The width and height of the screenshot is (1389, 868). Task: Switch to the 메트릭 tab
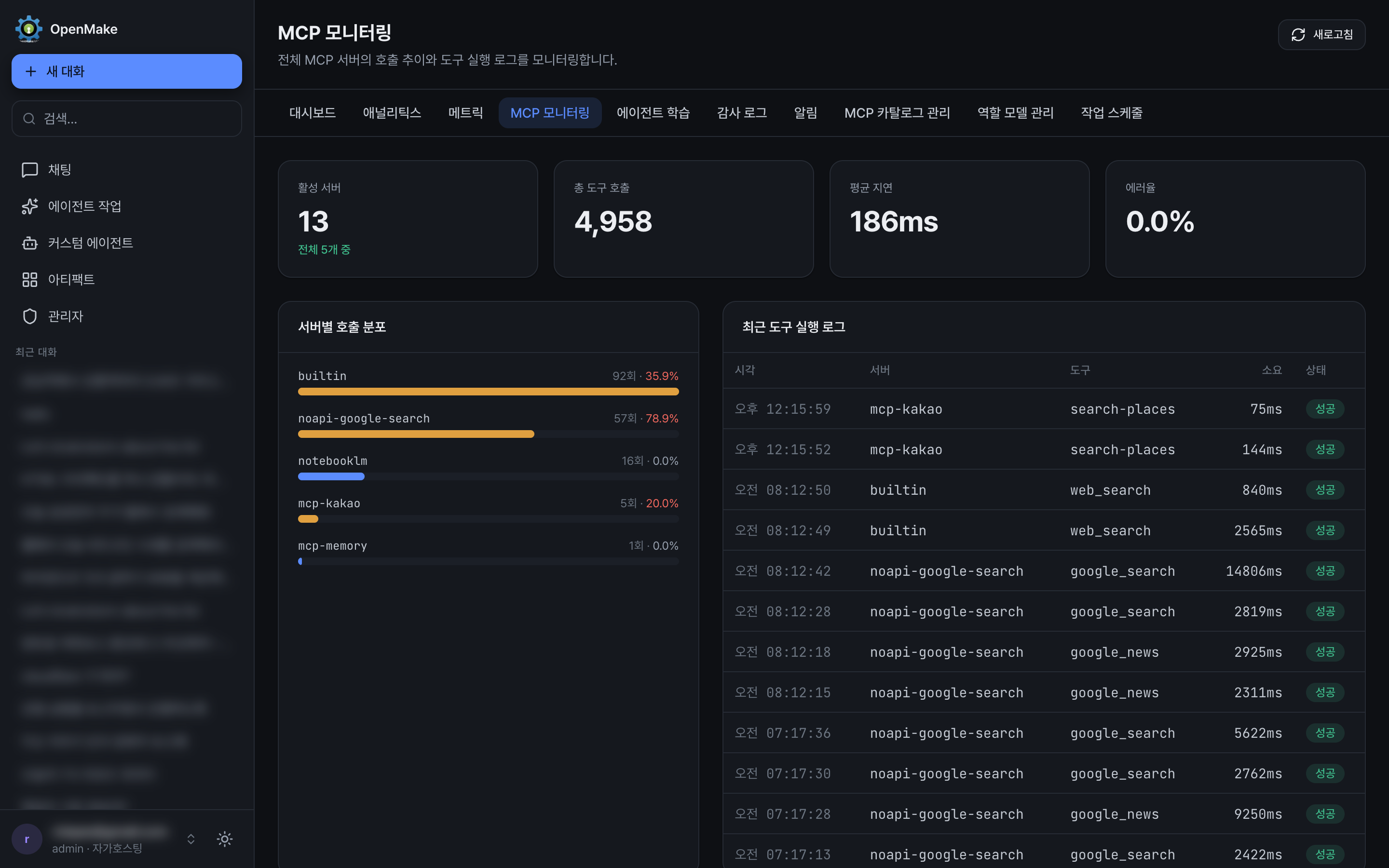pos(465,112)
